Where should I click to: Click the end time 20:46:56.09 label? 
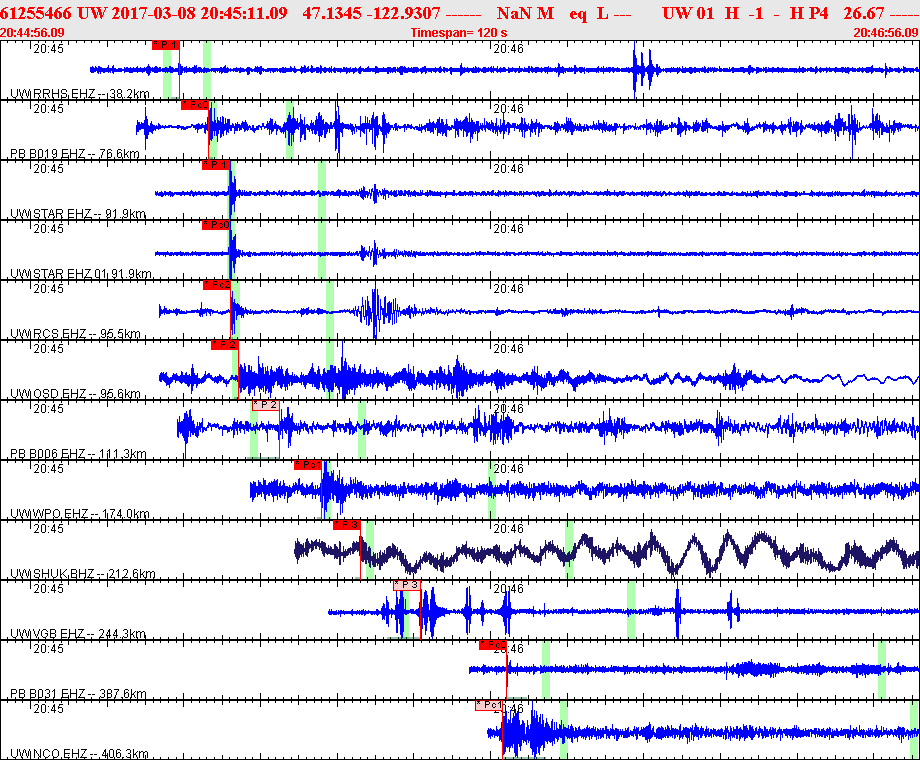point(885,33)
